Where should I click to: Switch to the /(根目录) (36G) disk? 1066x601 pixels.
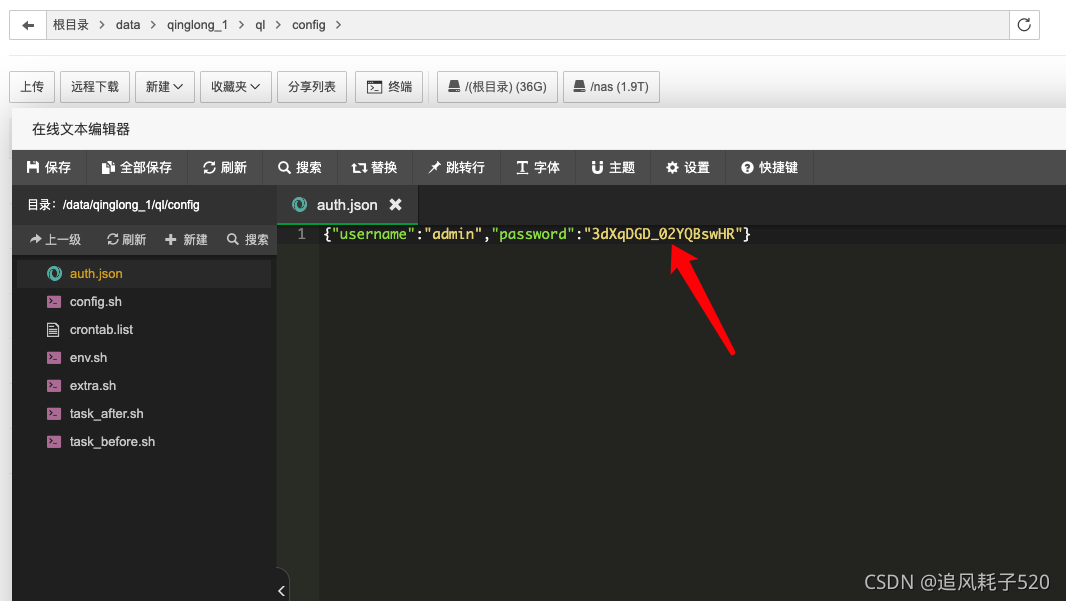coord(497,86)
